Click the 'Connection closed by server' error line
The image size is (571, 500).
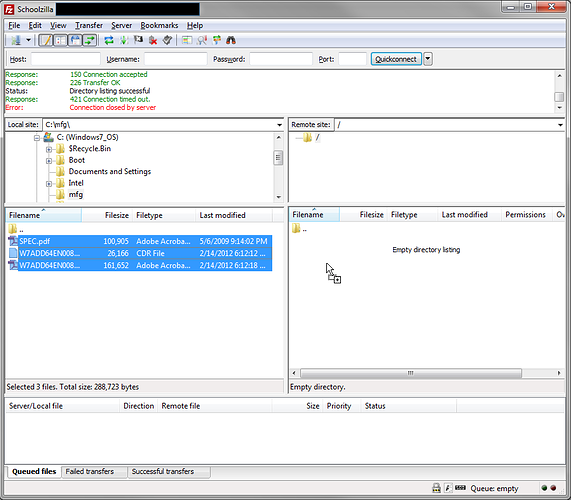click(113, 107)
